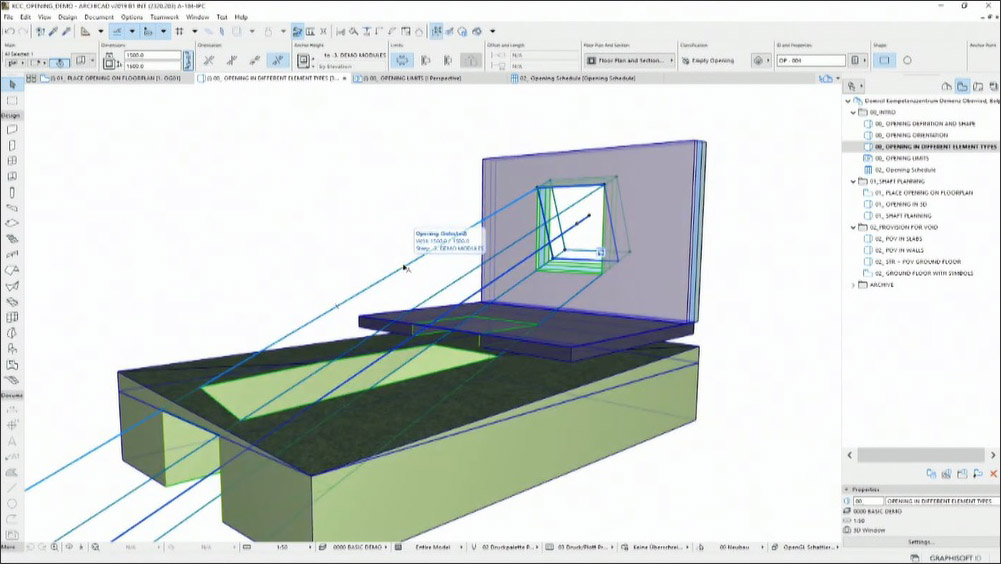This screenshot has width=1001, height=564.
Task: Select the Slab tool in toolbox
Action: 12,224
